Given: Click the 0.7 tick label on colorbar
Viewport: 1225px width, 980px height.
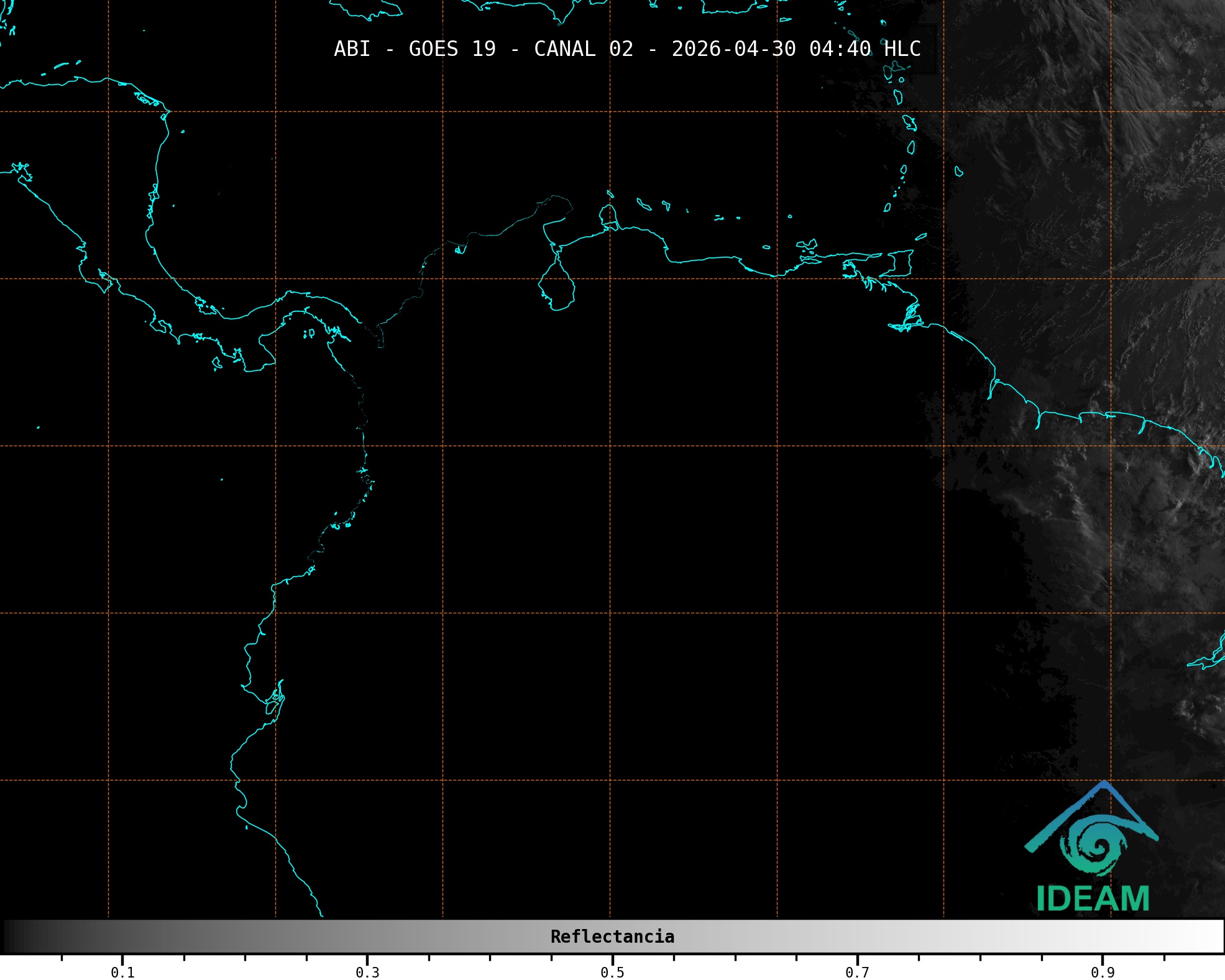Looking at the screenshot, I should pos(857,972).
